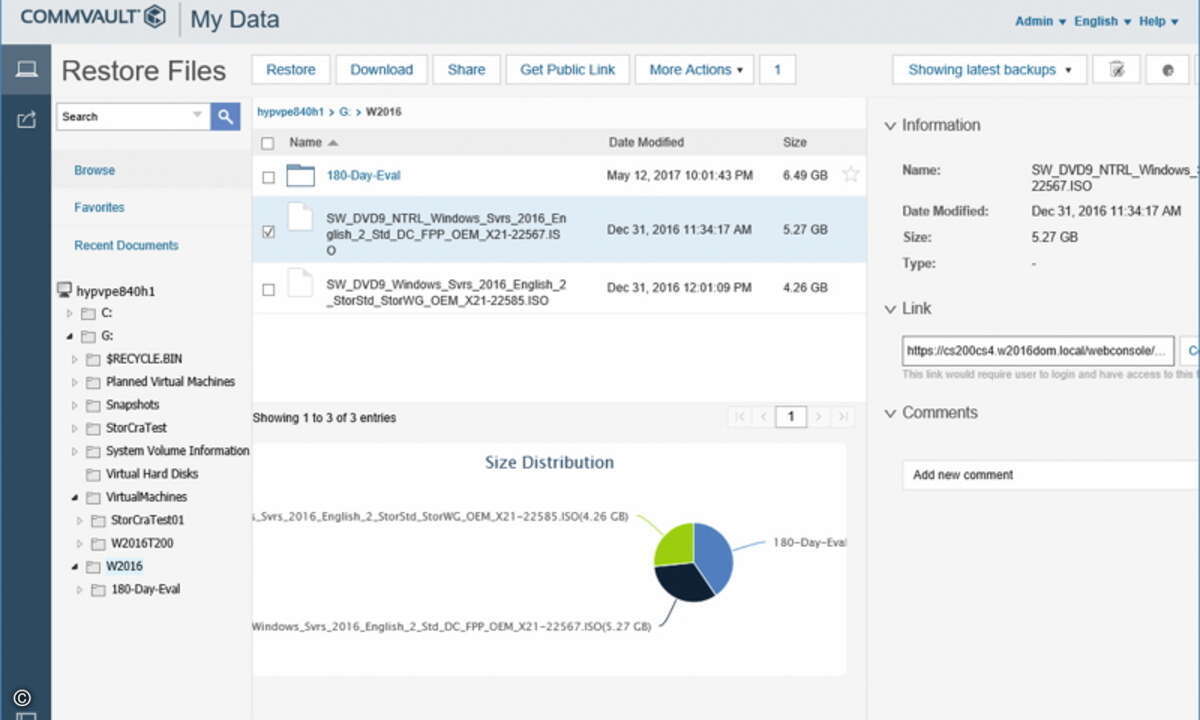Select Browse in the left navigation
This screenshot has height=720, width=1200.
click(94, 171)
